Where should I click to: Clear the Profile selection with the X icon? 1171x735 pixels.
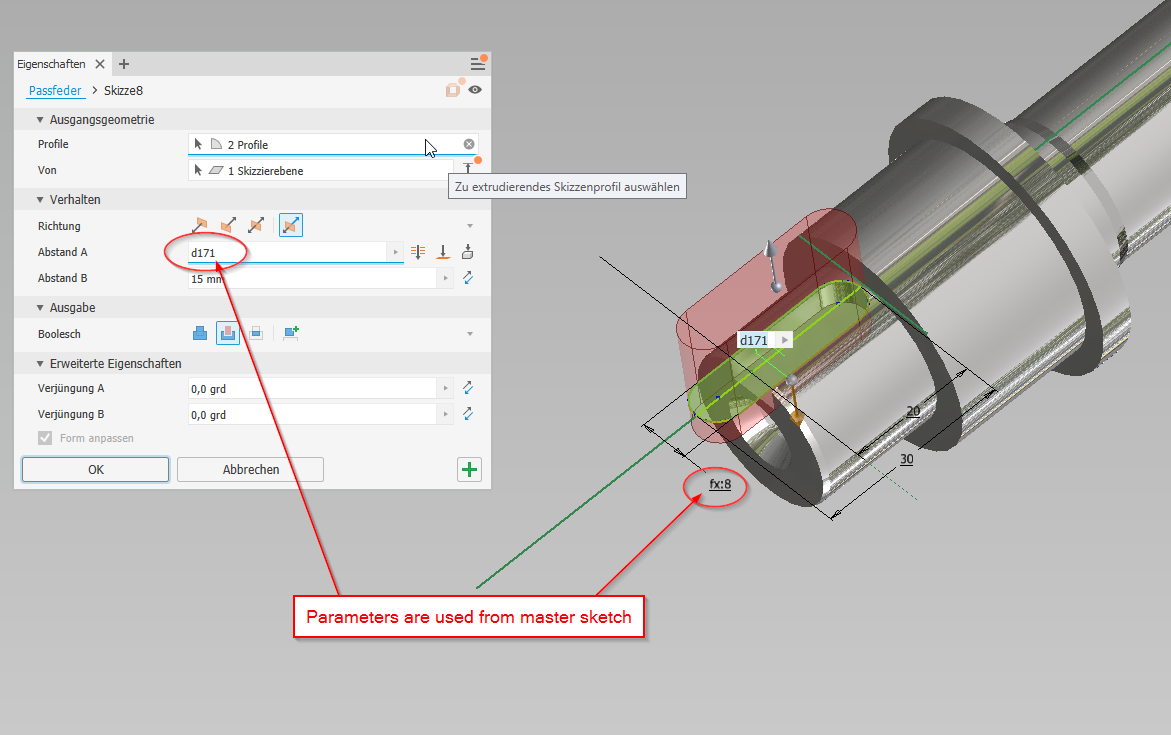coord(468,143)
